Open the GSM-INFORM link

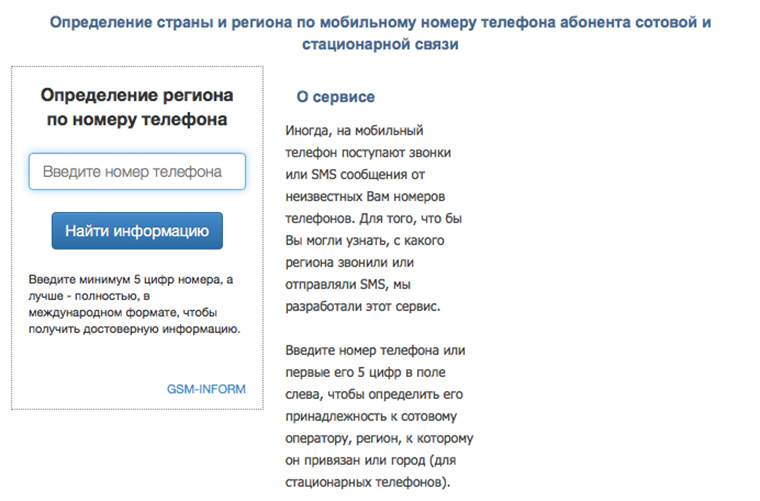(x=206, y=389)
